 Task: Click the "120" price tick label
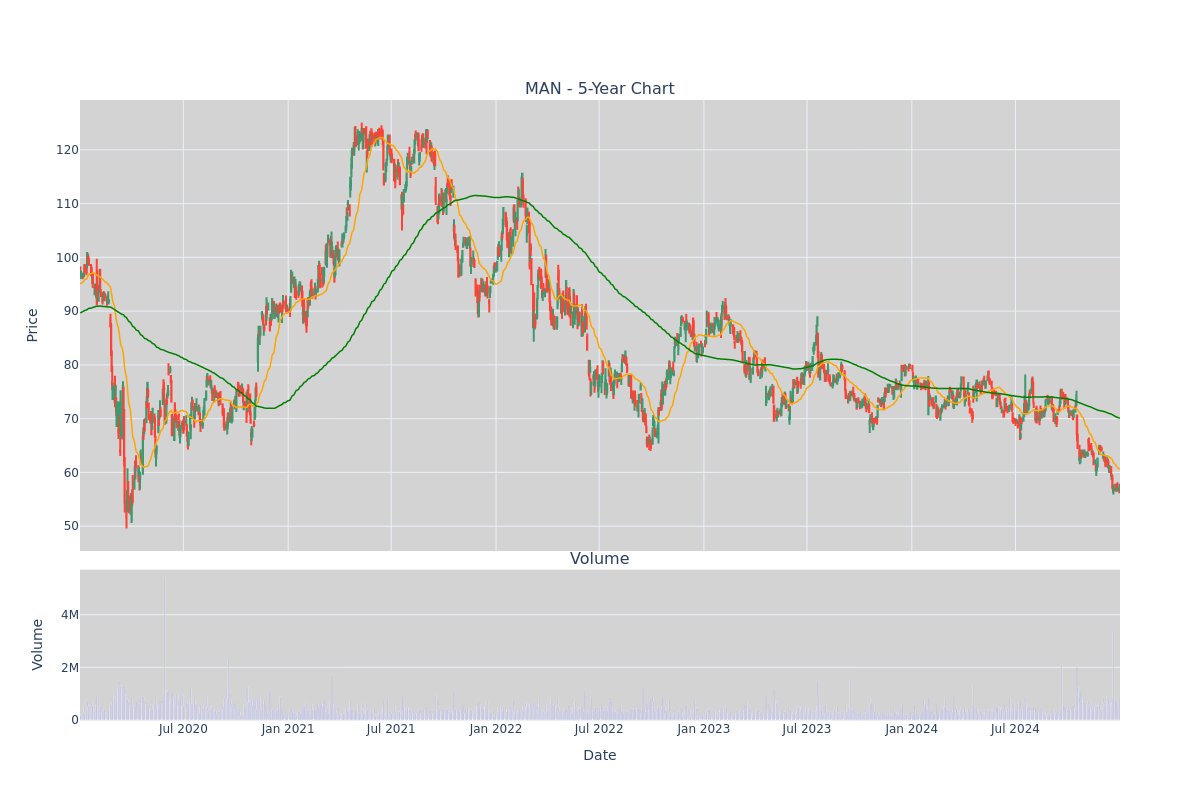[67, 150]
